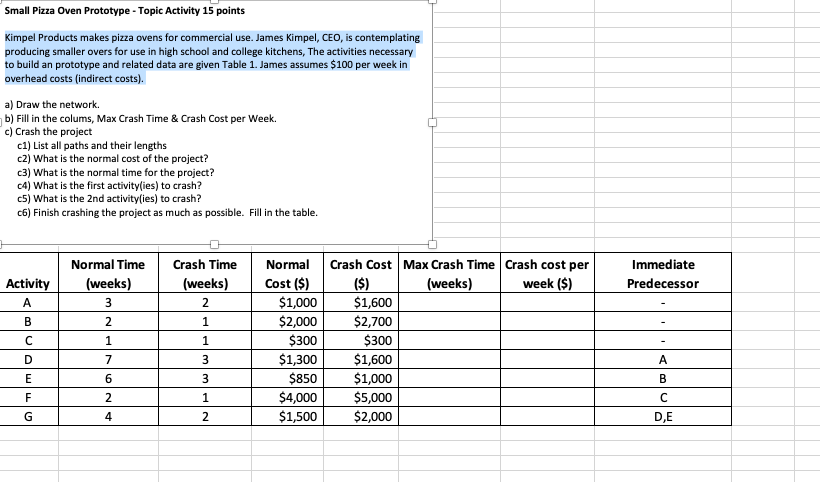This screenshot has height=482, width=820.
Task: Select the 'b) Fill in the colums' line
Action: 141,118
